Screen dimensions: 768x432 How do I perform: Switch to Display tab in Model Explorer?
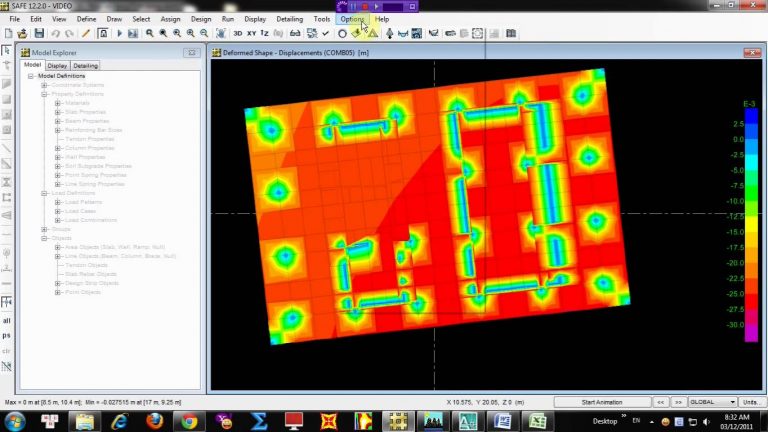pyautogui.click(x=57, y=66)
